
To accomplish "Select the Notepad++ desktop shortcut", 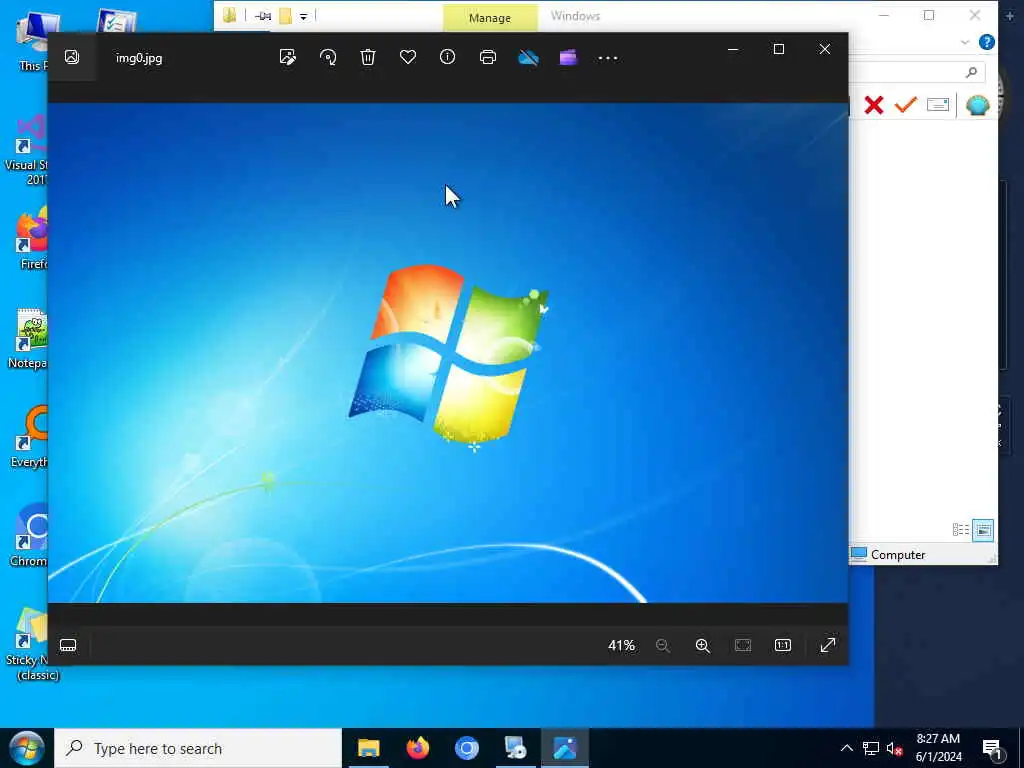I will point(27,339).
